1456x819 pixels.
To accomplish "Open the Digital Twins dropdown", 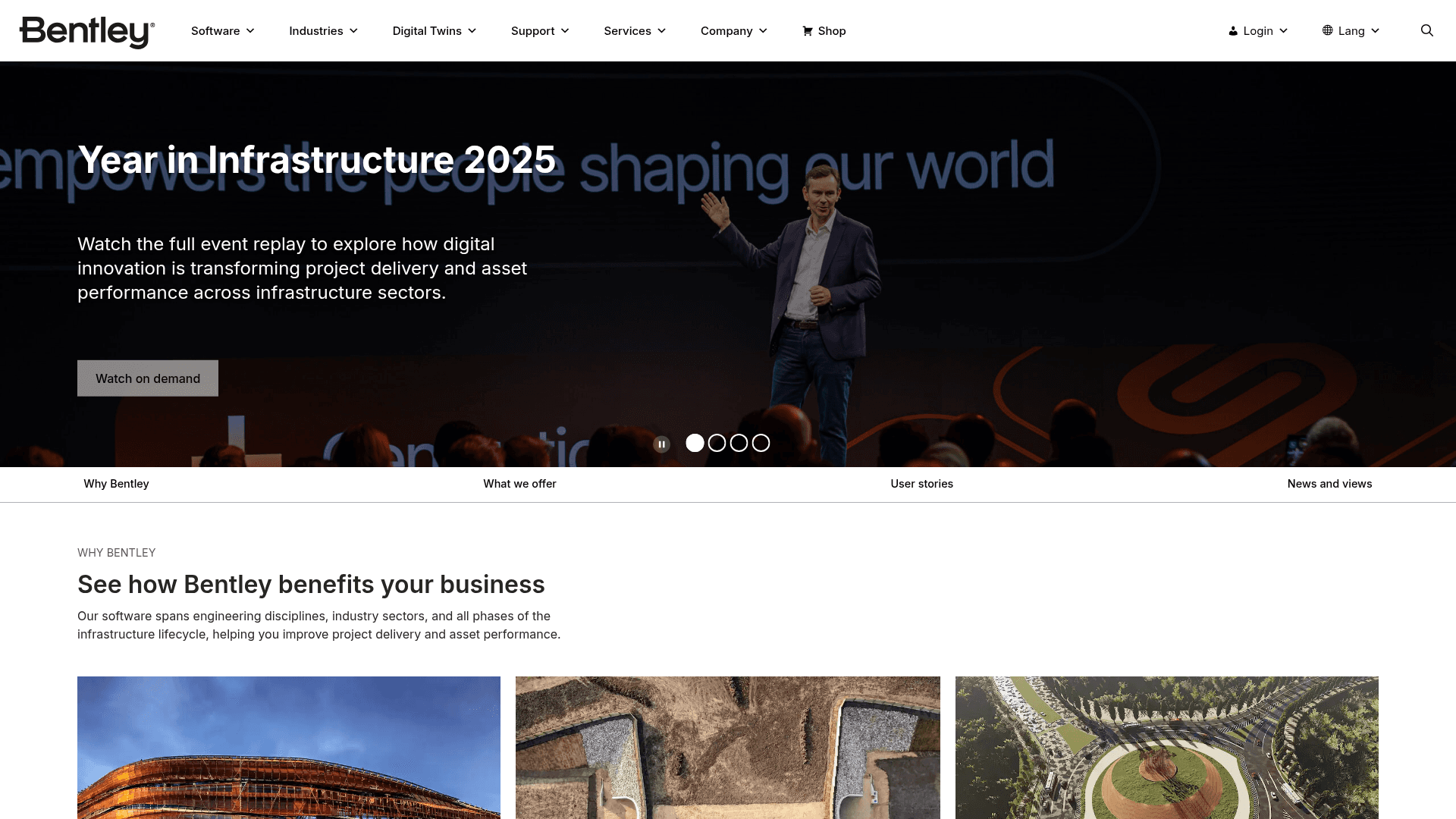I will pyautogui.click(x=434, y=31).
